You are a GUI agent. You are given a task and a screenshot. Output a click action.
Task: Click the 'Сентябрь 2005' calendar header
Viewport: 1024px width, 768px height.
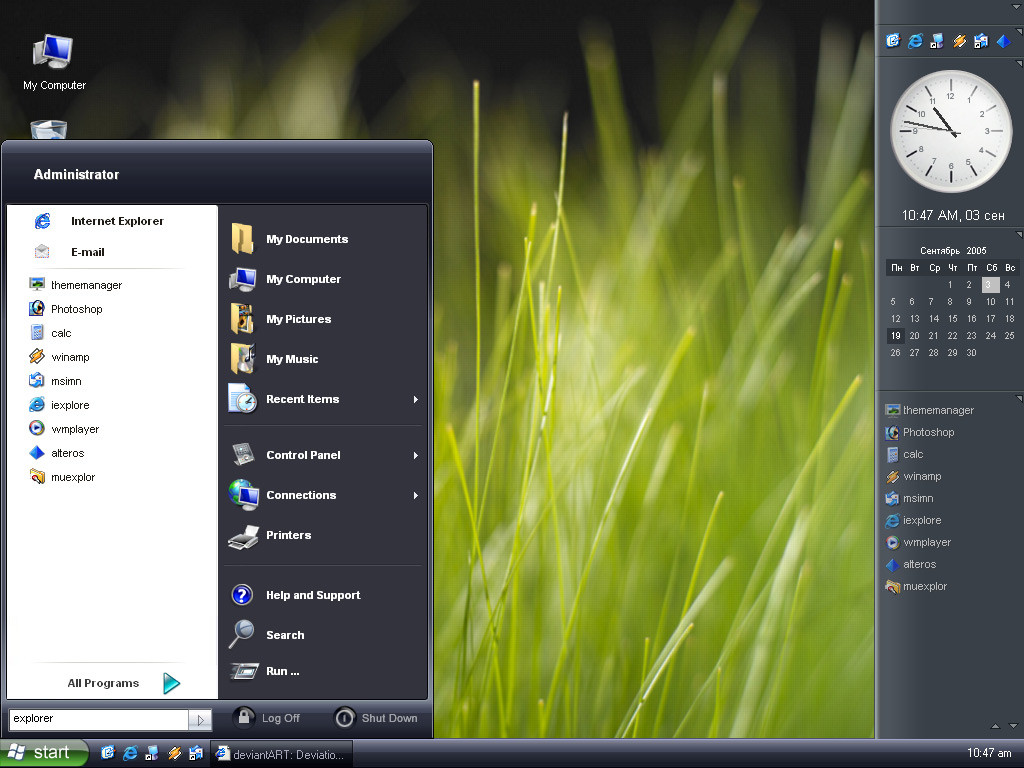[x=953, y=251]
